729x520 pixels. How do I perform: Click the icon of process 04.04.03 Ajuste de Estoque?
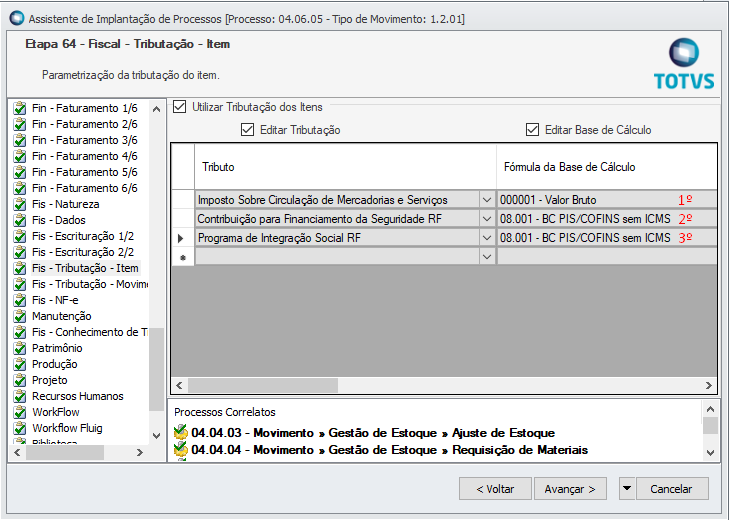tap(180, 433)
